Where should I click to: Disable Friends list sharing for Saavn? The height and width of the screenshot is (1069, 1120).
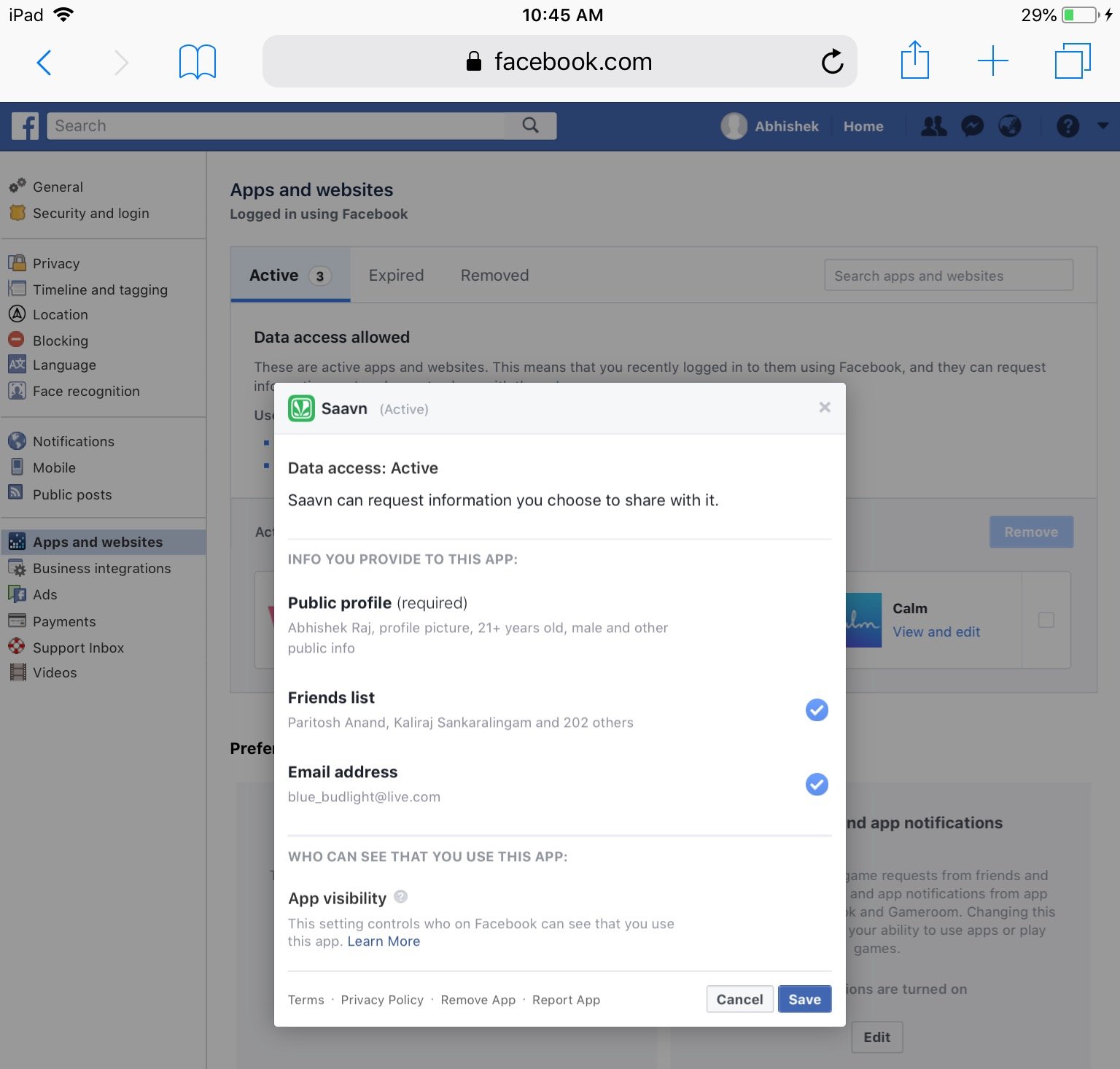pyautogui.click(x=817, y=710)
